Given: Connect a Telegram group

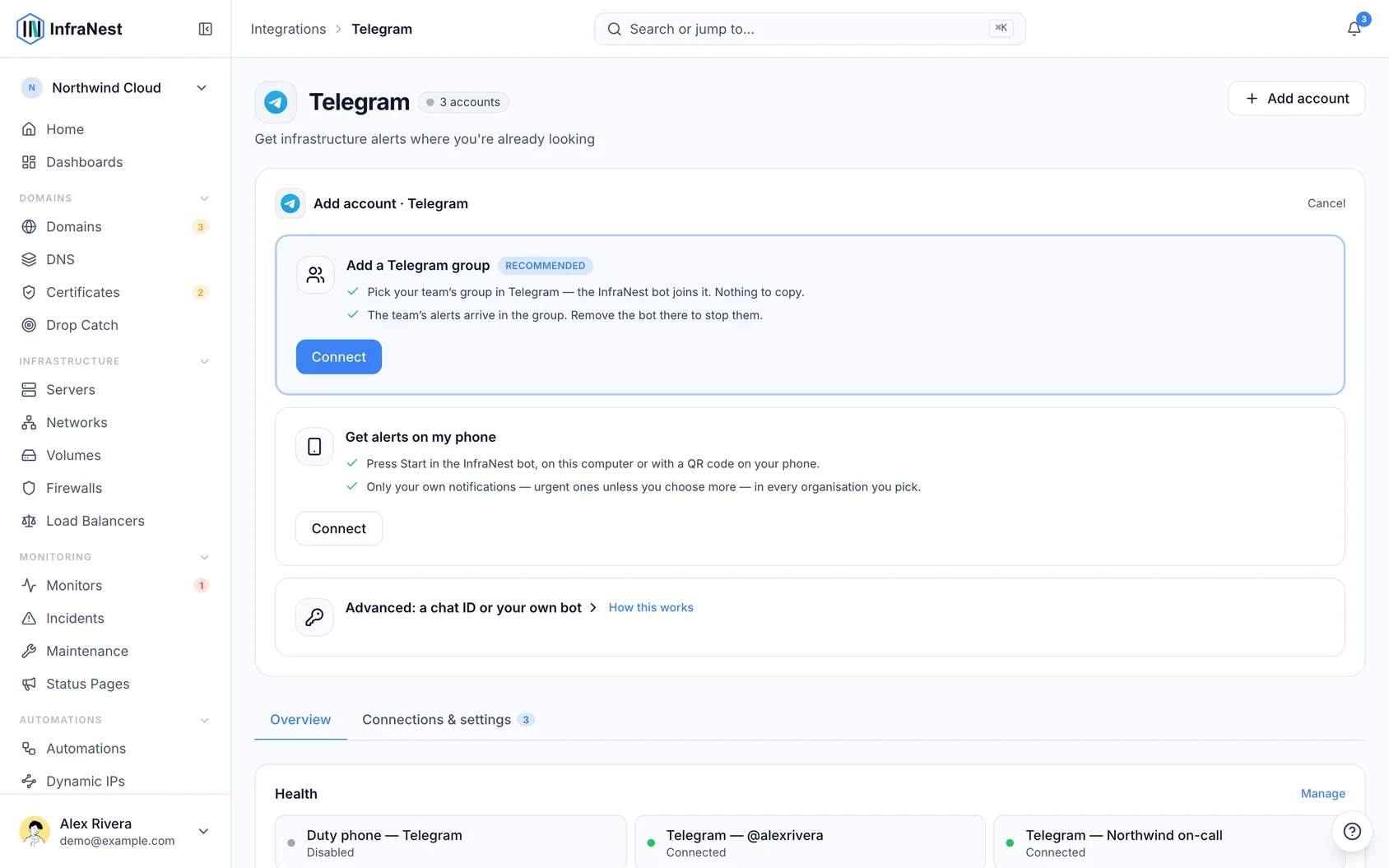Looking at the screenshot, I should pos(339,357).
